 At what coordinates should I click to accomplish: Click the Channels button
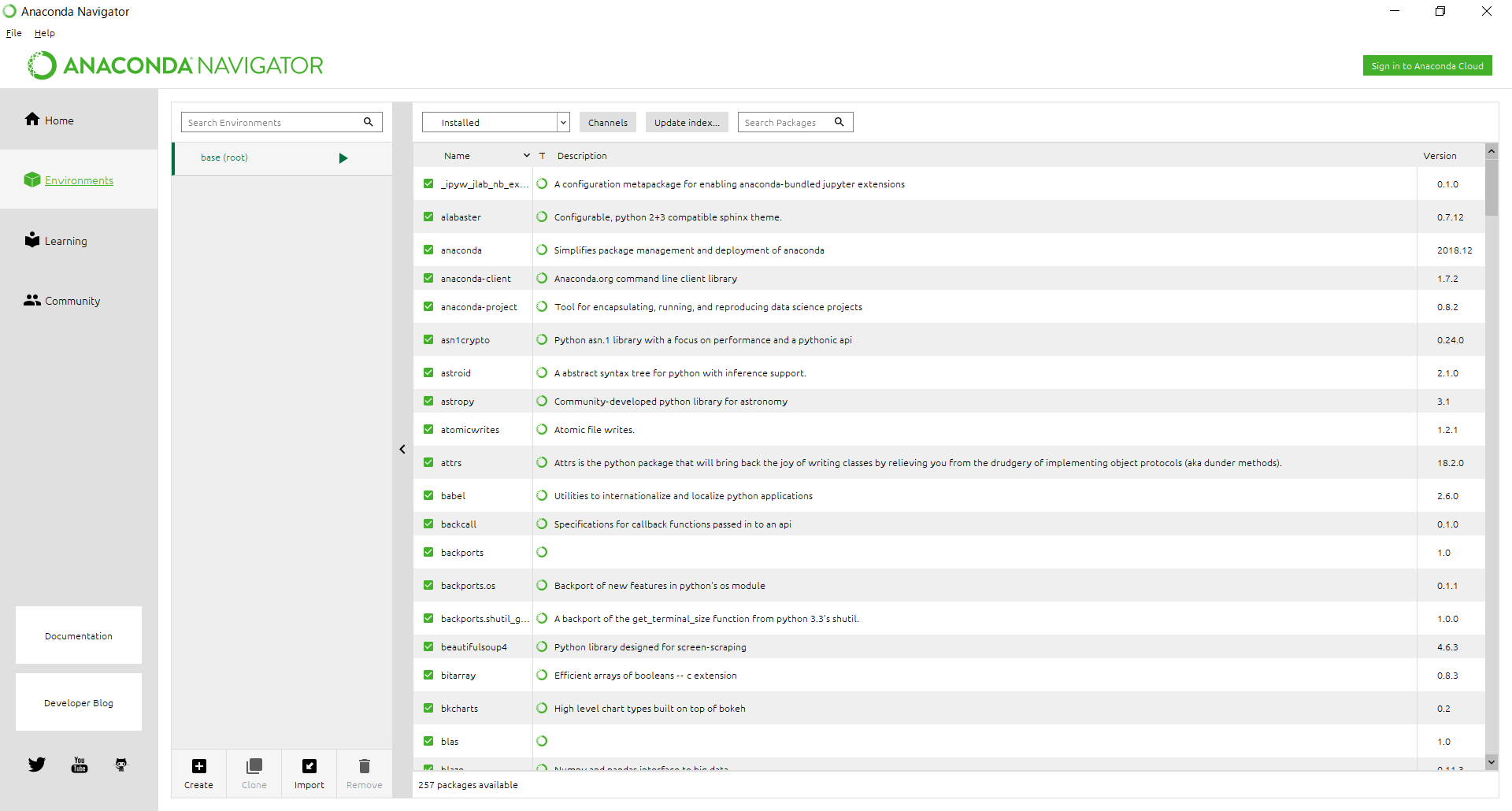pos(608,122)
